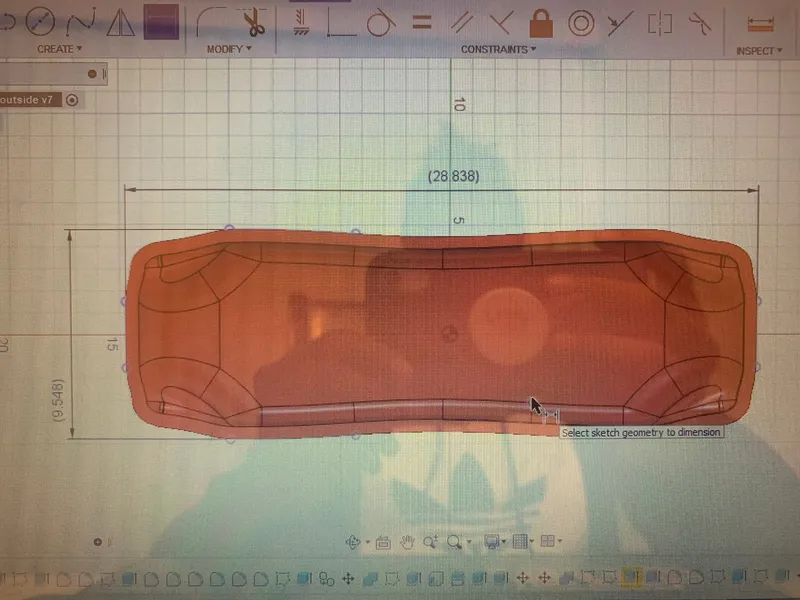The height and width of the screenshot is (600, 800).
Task: Select the yellow highlighted timeline feature
Action: (631, 577)
